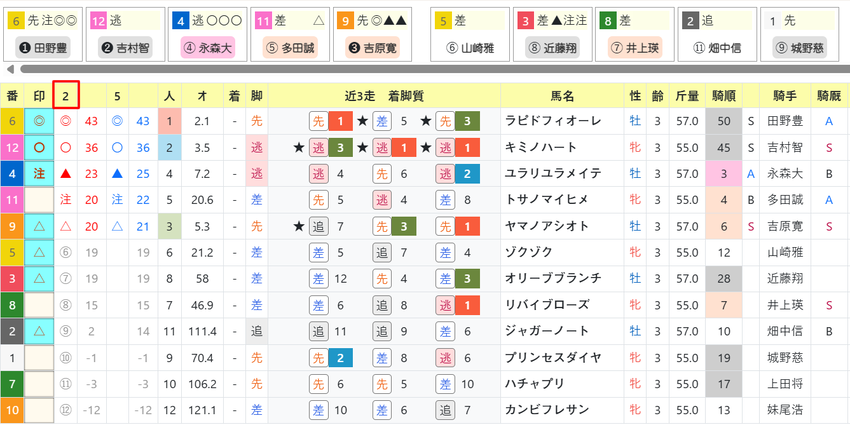
Task: Toggle the empty mark cell for horse 11
Action: coord(39,200)
